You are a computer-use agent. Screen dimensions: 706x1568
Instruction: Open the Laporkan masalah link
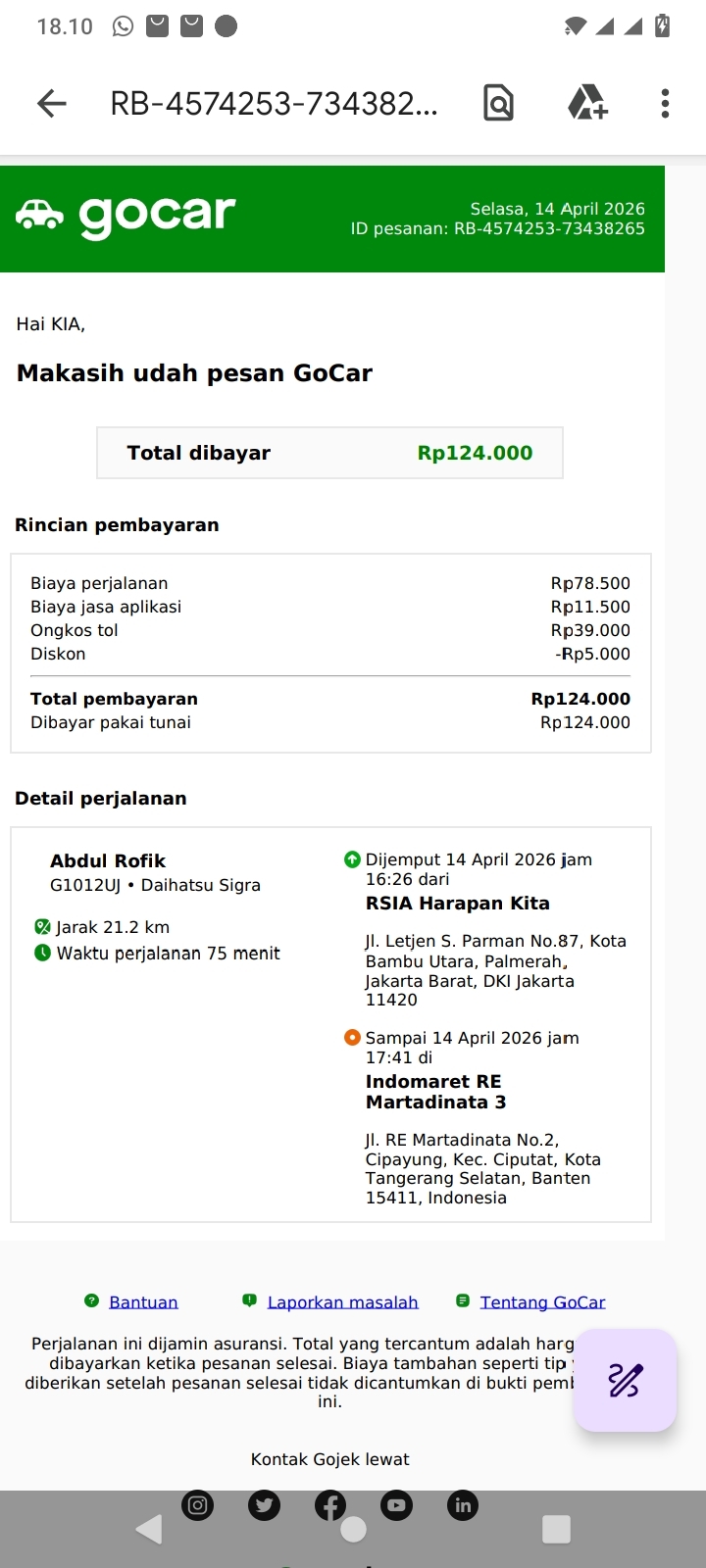(x=342, y=1302)
